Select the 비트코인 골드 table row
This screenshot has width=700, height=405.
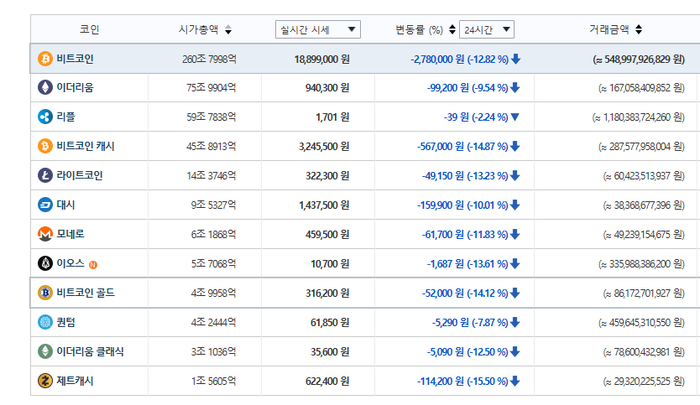tap(365, 293)
